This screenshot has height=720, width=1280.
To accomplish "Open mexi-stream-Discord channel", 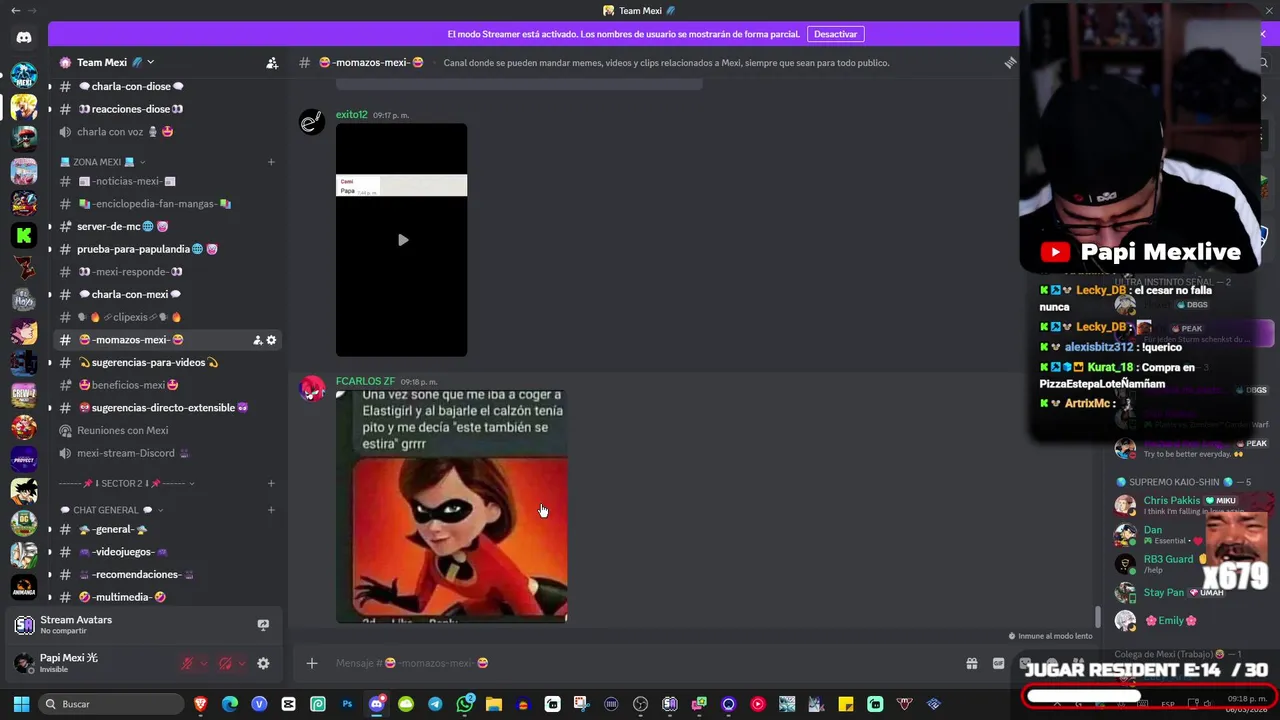I will (167, 453).
